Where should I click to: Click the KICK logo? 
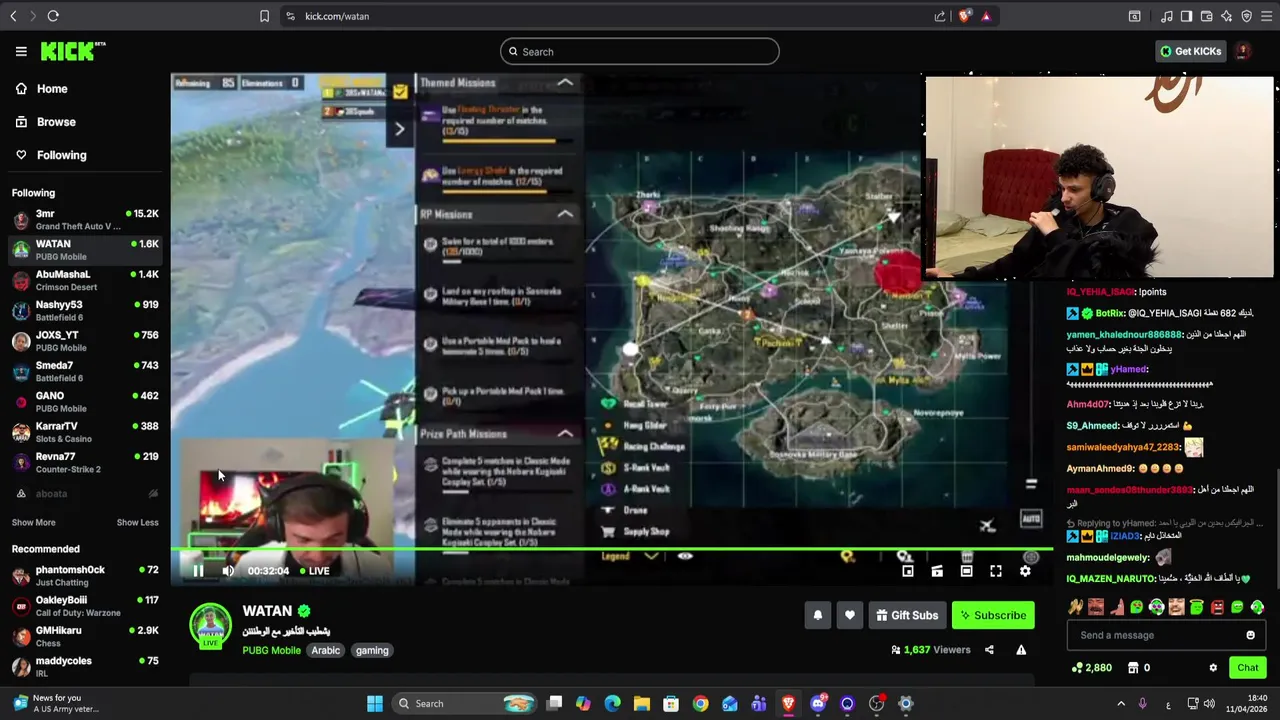[x=73, y=51]
